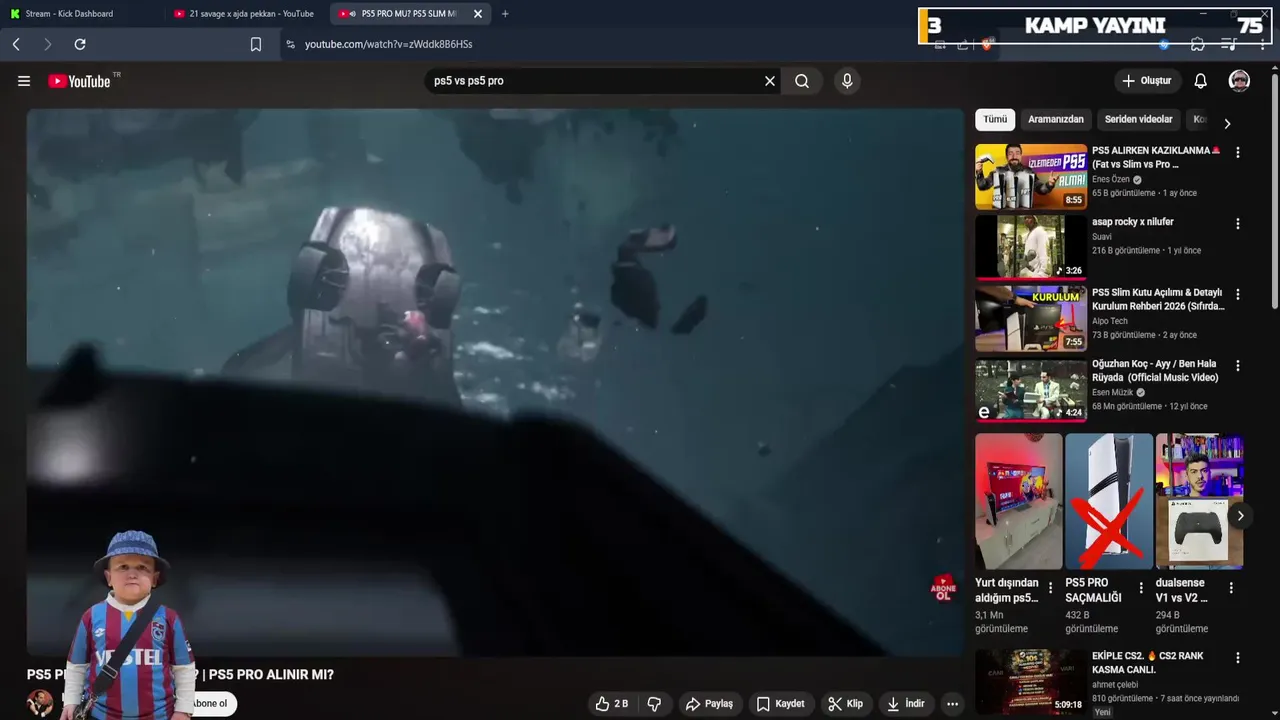
Task: Start voice search with microphone
Action: tap(847, 81)
